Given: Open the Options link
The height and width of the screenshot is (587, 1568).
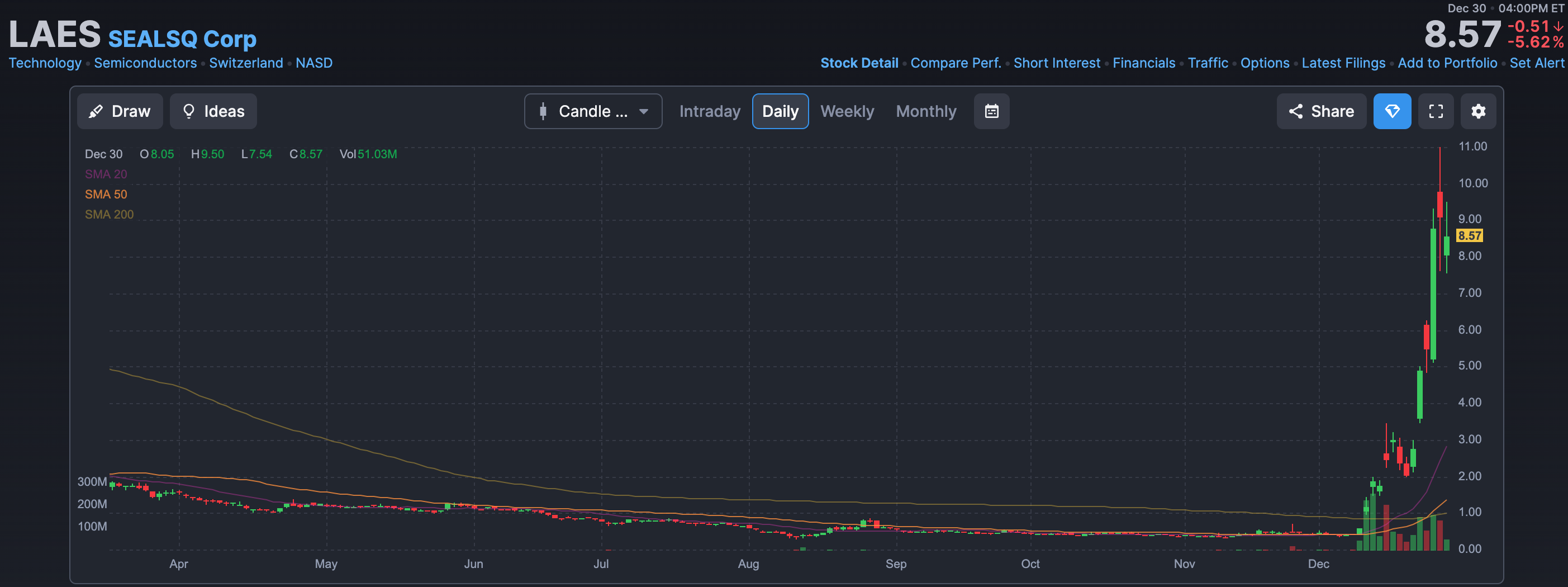Looking at the screenshot, I should click(1265, 63).
